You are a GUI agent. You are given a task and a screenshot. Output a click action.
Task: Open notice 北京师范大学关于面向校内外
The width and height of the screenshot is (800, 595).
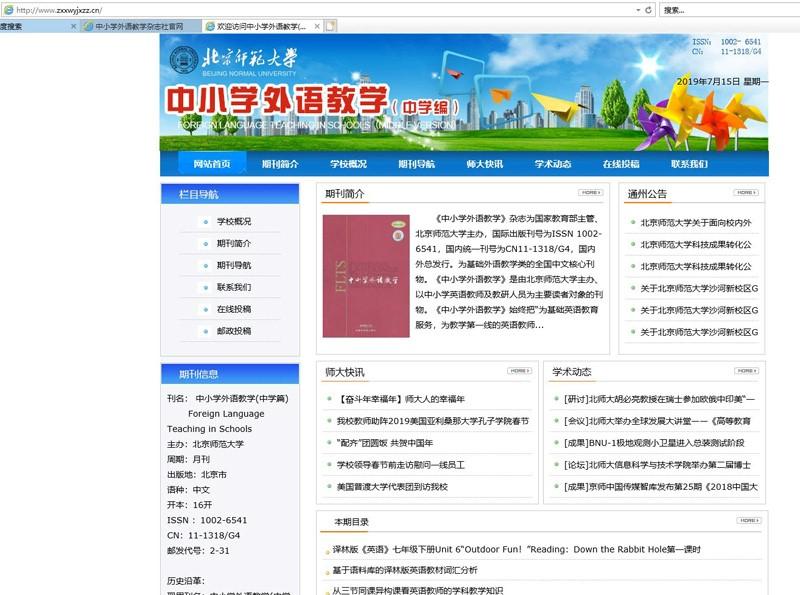pyautogui.click(x=696, y=222)
